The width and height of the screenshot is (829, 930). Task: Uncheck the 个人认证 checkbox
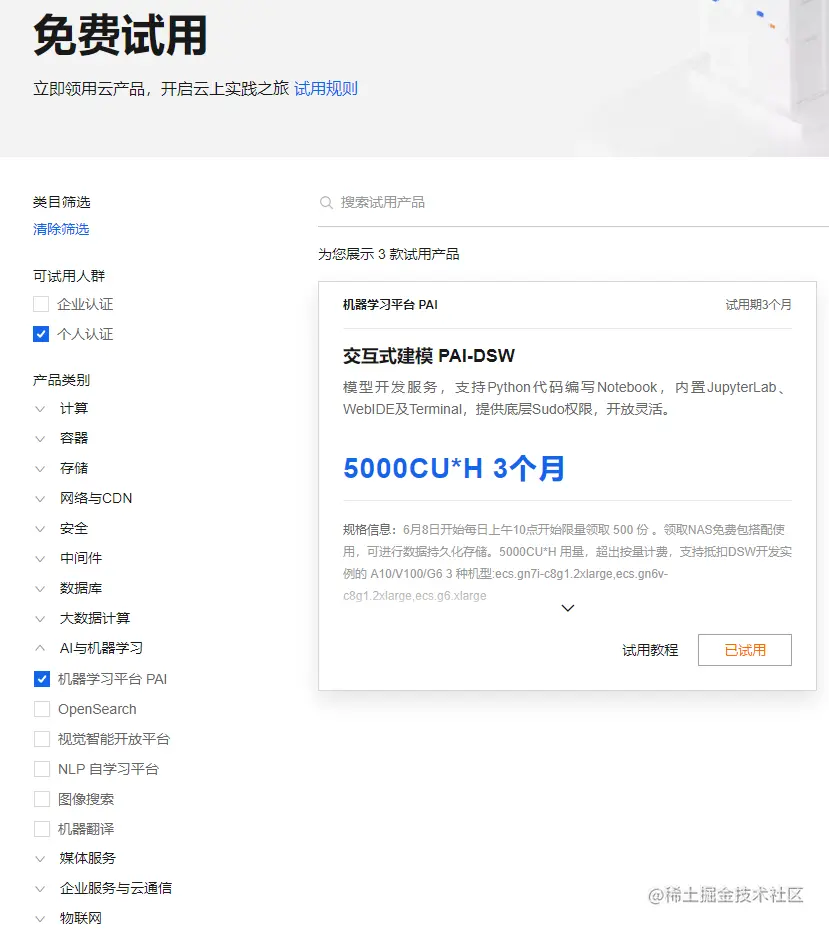click(41, 334)
